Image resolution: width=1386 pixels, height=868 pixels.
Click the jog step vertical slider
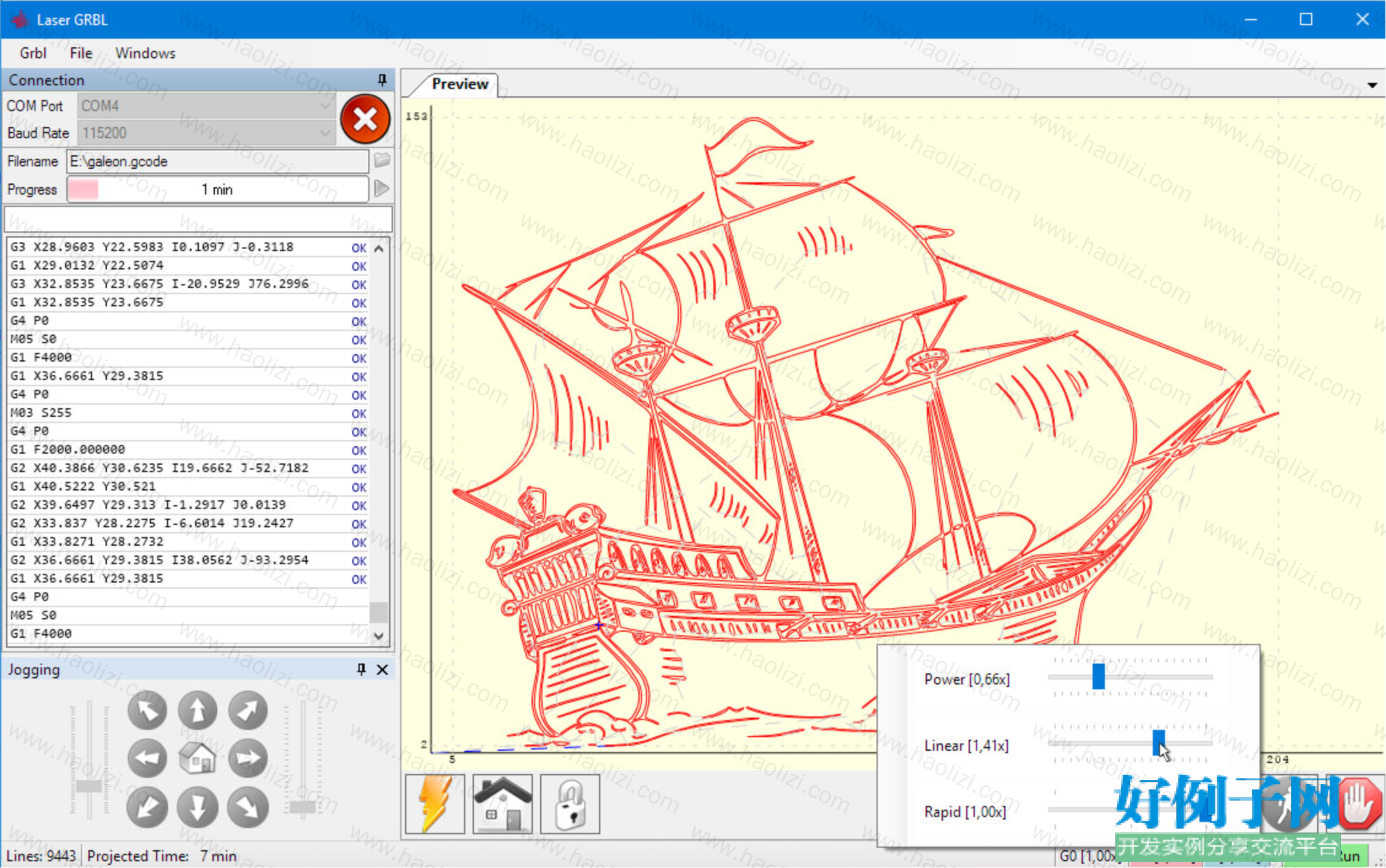[303, 807]
